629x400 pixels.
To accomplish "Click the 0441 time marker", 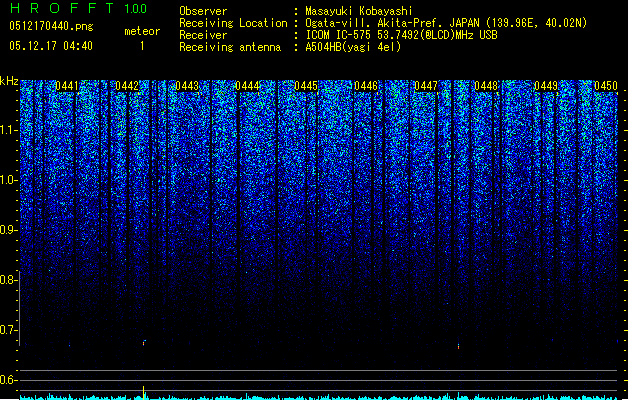I will (x=67, y=86).
